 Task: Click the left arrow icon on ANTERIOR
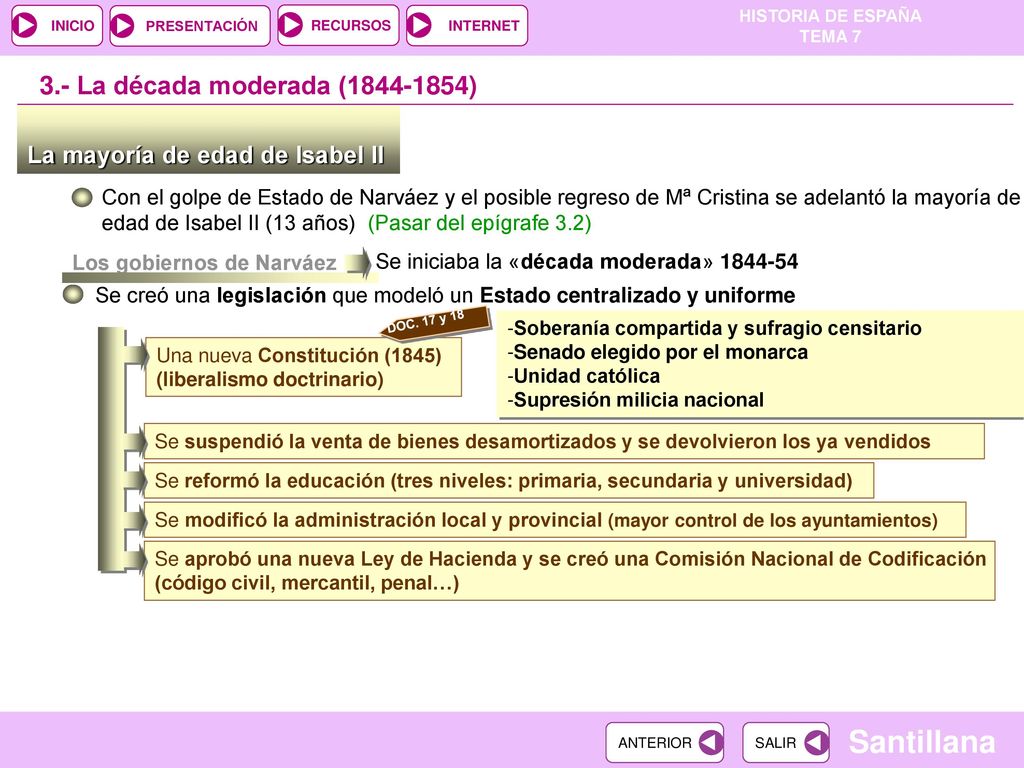[710, 743]
